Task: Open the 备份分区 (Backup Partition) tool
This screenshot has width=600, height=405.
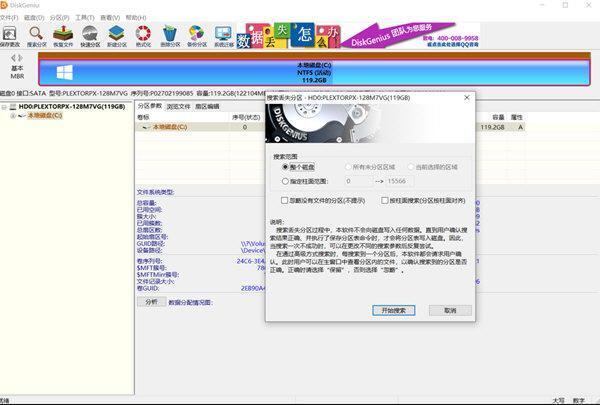Action: pos(198,38)
